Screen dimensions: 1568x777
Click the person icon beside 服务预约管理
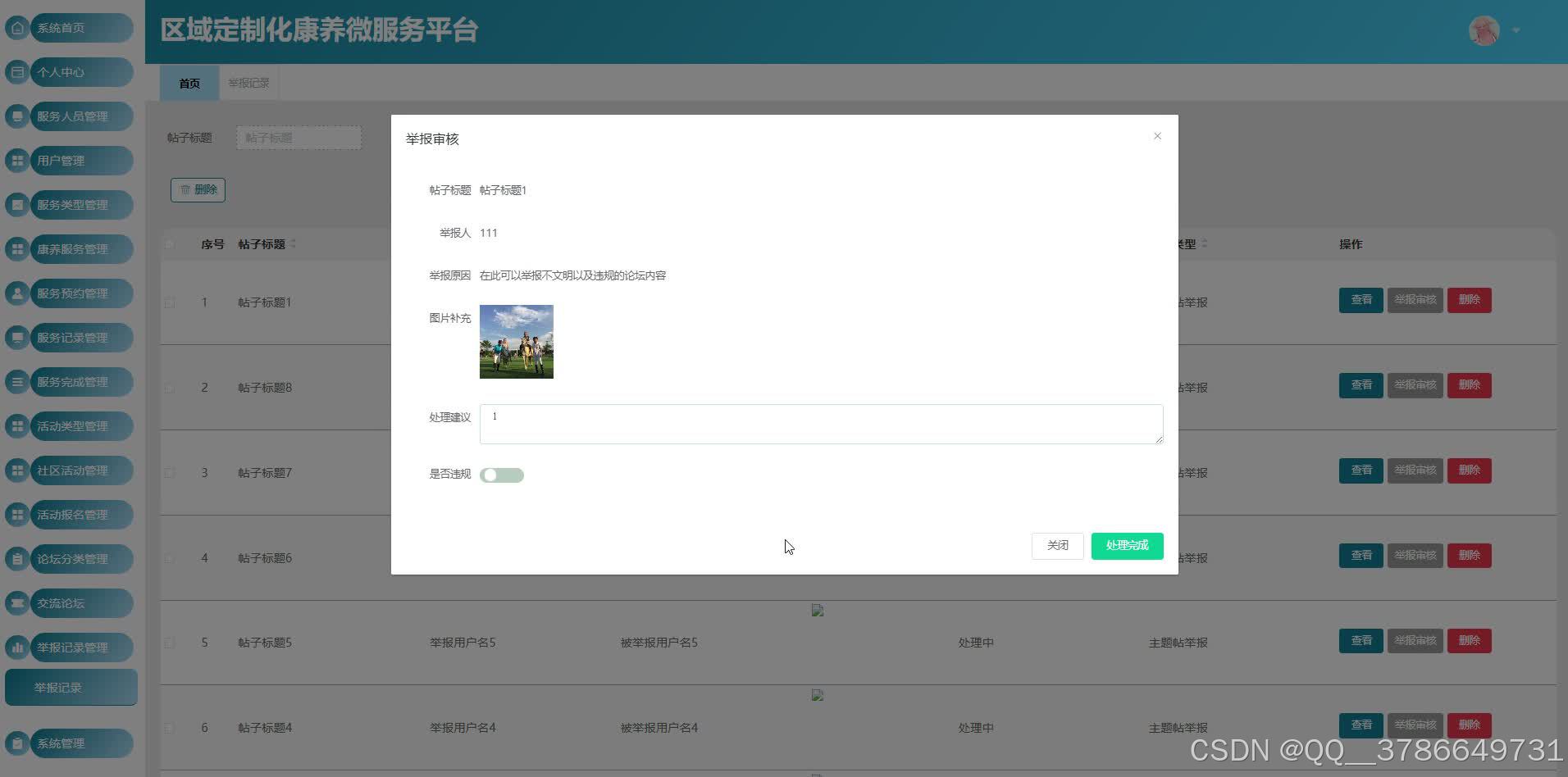tap(17, 293)
